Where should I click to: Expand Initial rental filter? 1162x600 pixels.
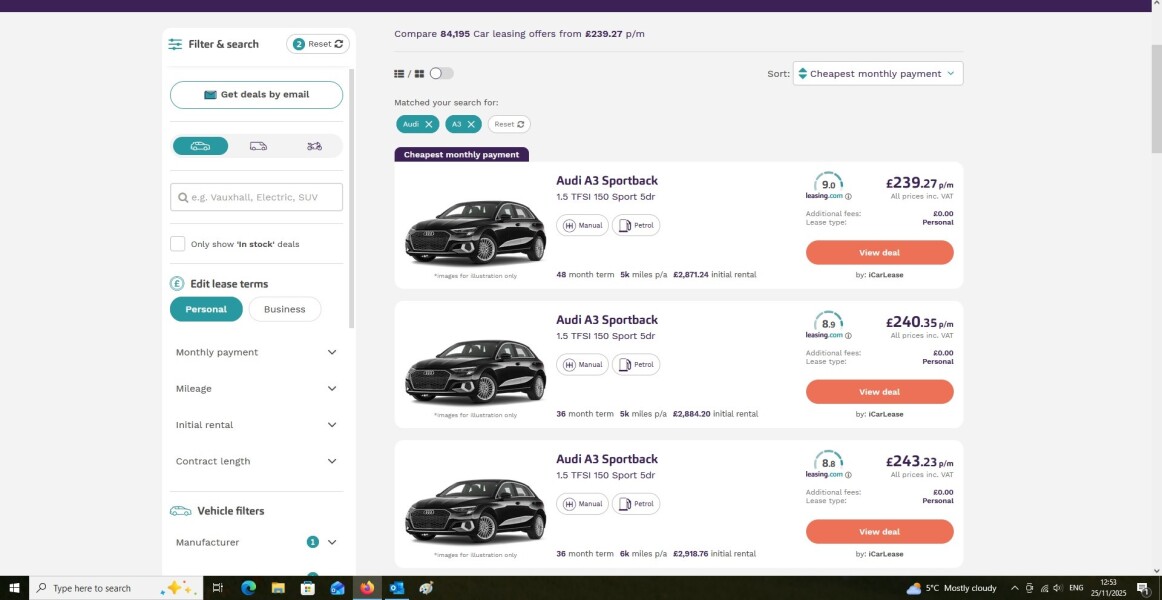coord(256,425)
